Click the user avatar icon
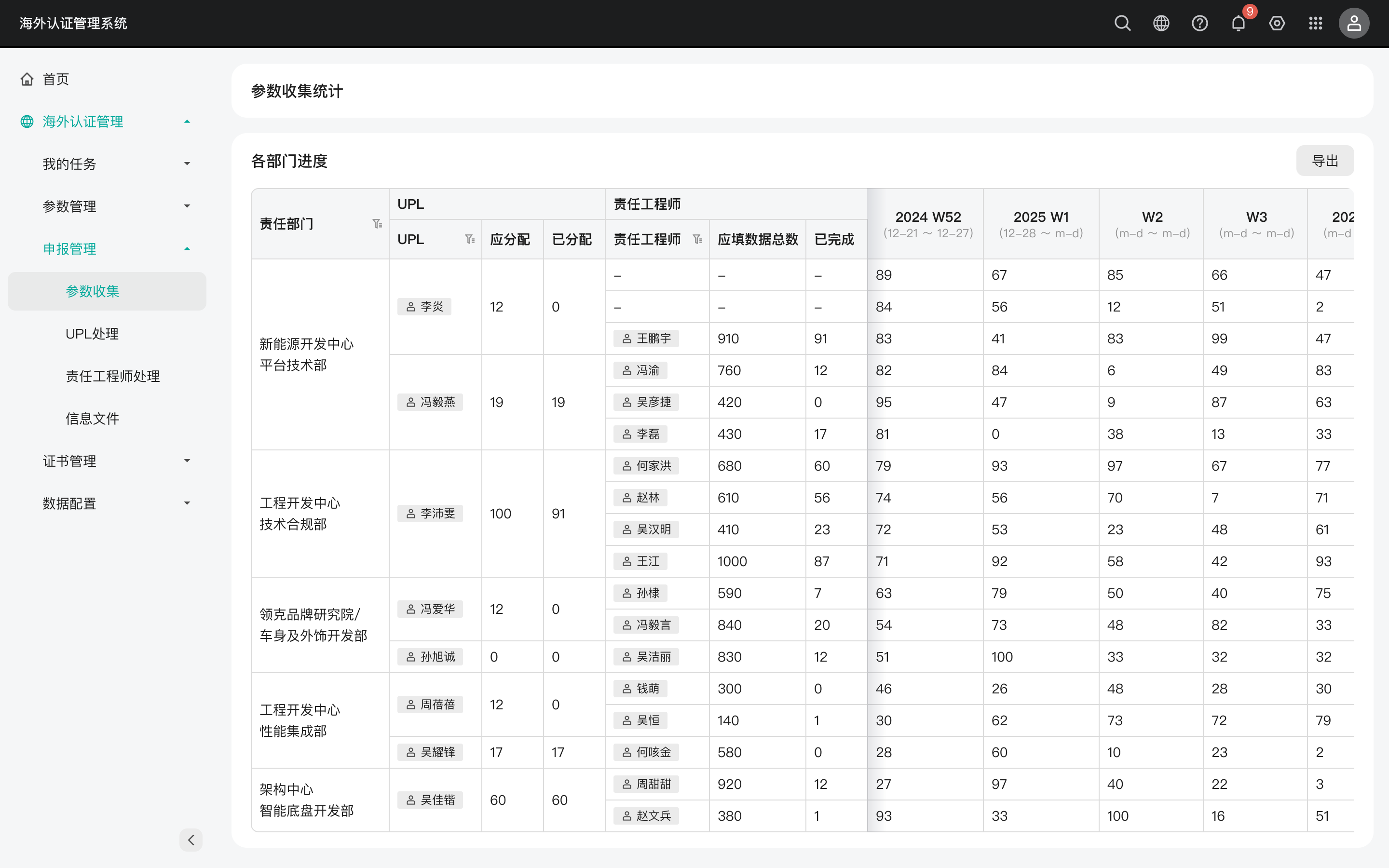Image resolution: width=1389 pixels, height=868 pixels. point(1354,24)
